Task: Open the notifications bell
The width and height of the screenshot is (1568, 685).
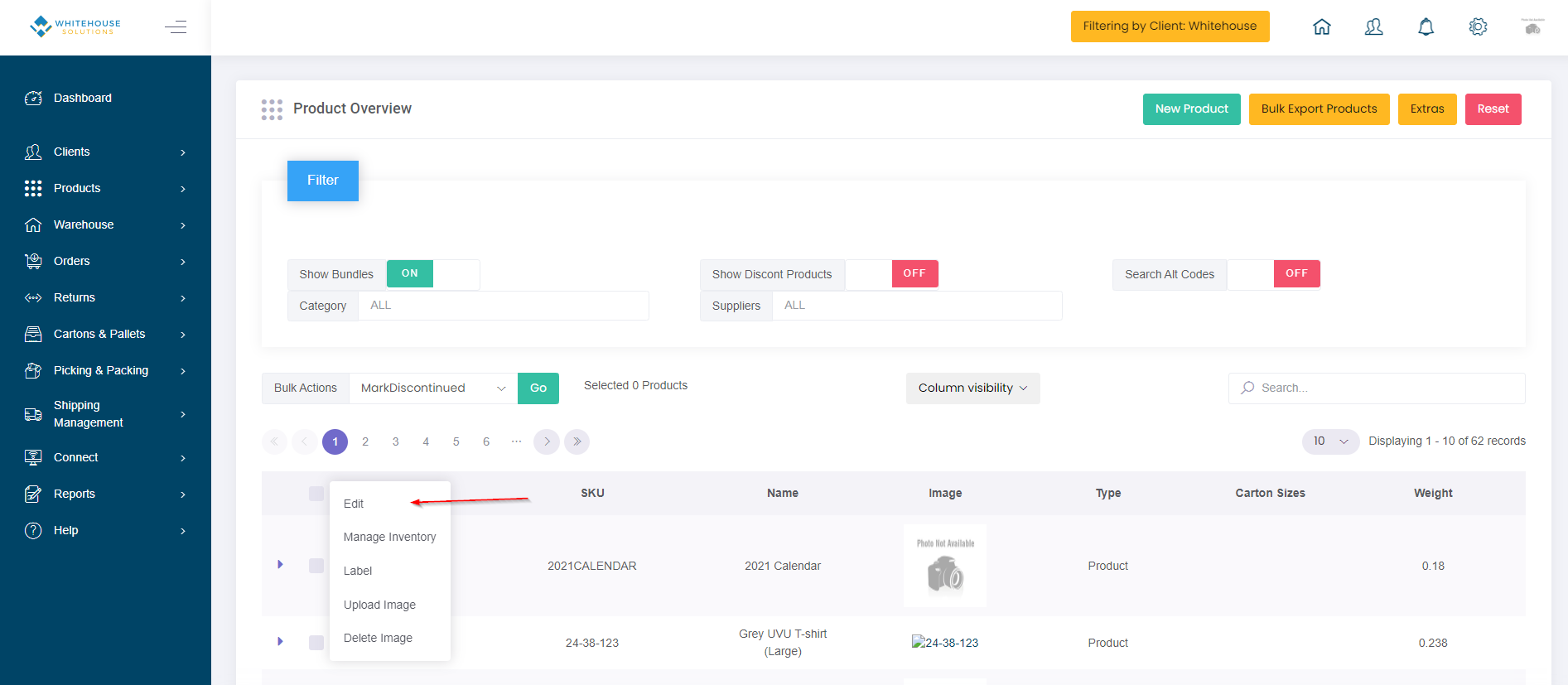Action: coord(1426,27)
